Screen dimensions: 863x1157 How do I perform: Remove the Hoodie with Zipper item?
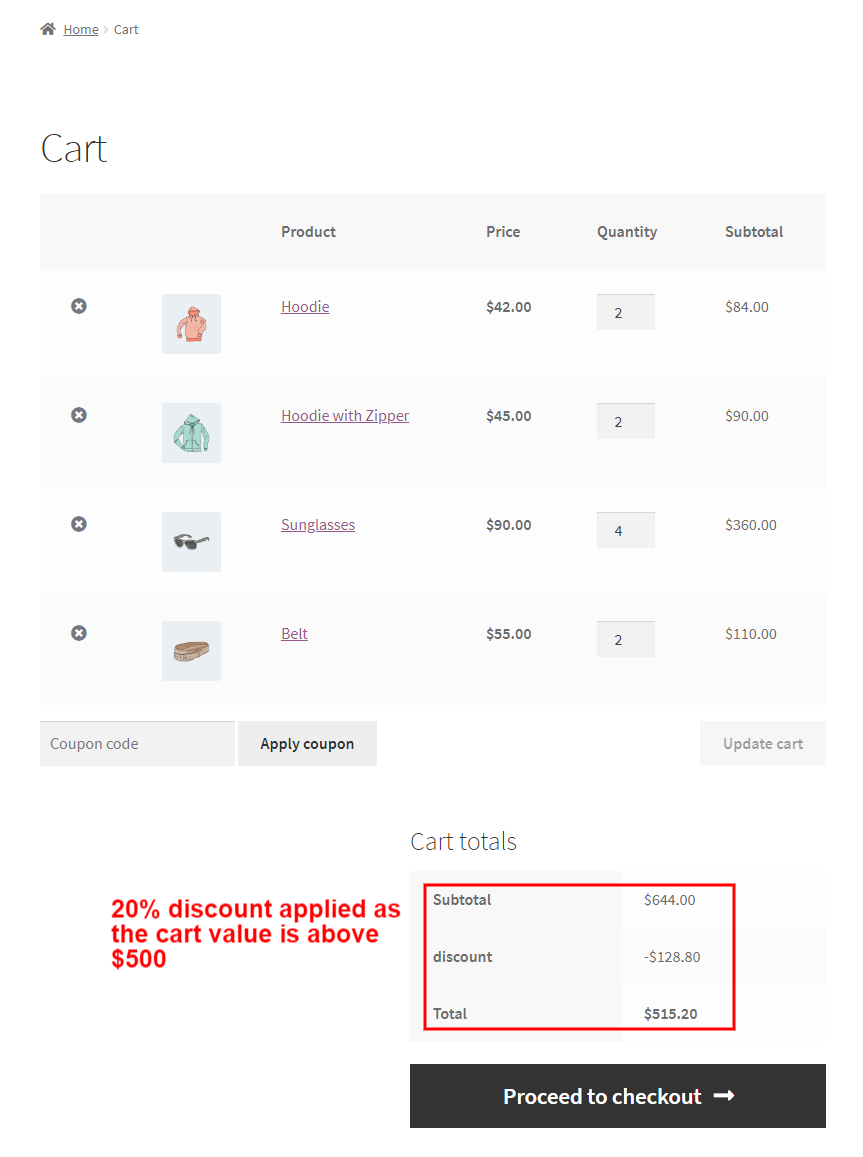(79, 415)
